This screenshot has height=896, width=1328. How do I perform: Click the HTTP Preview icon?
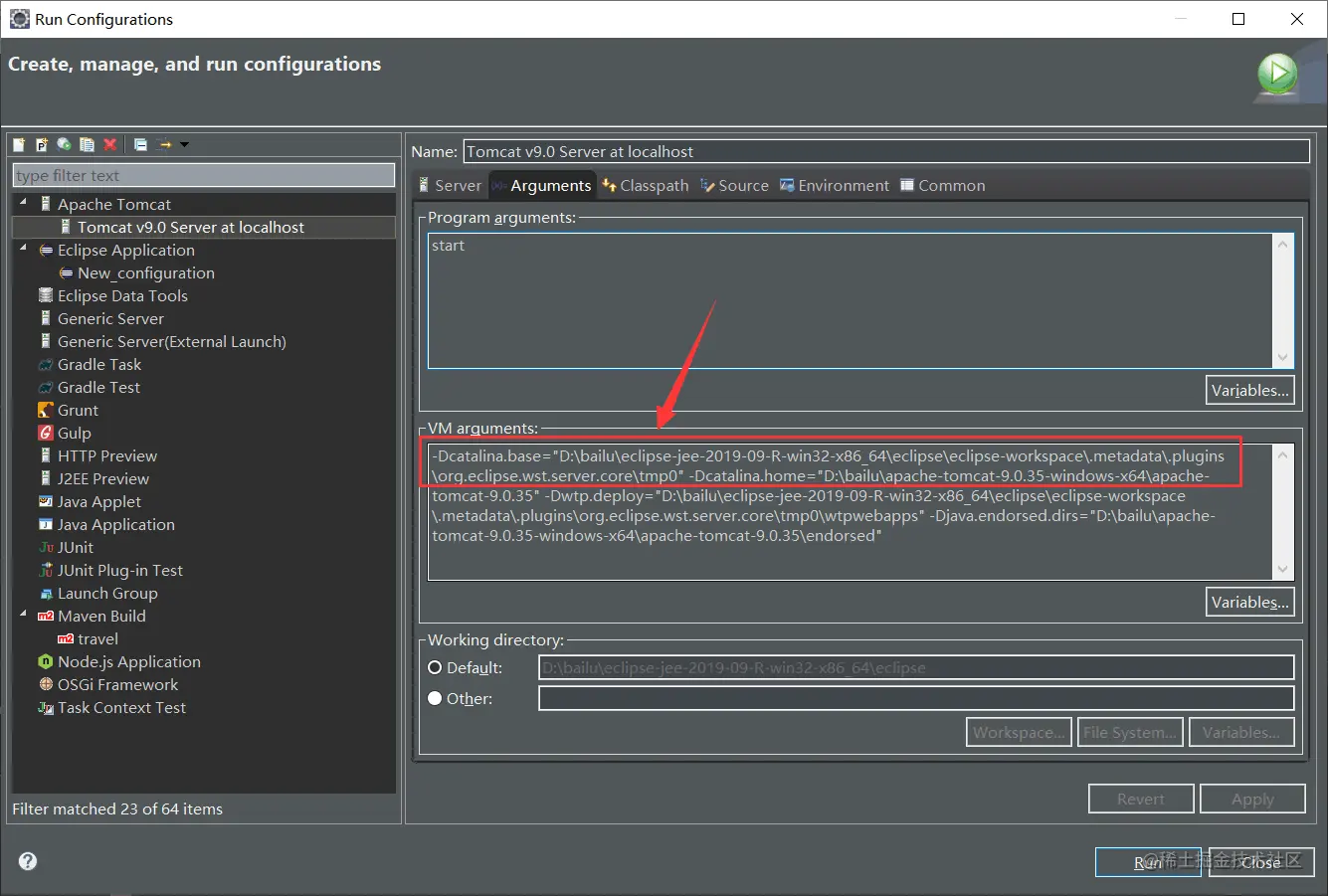(46, 455)
